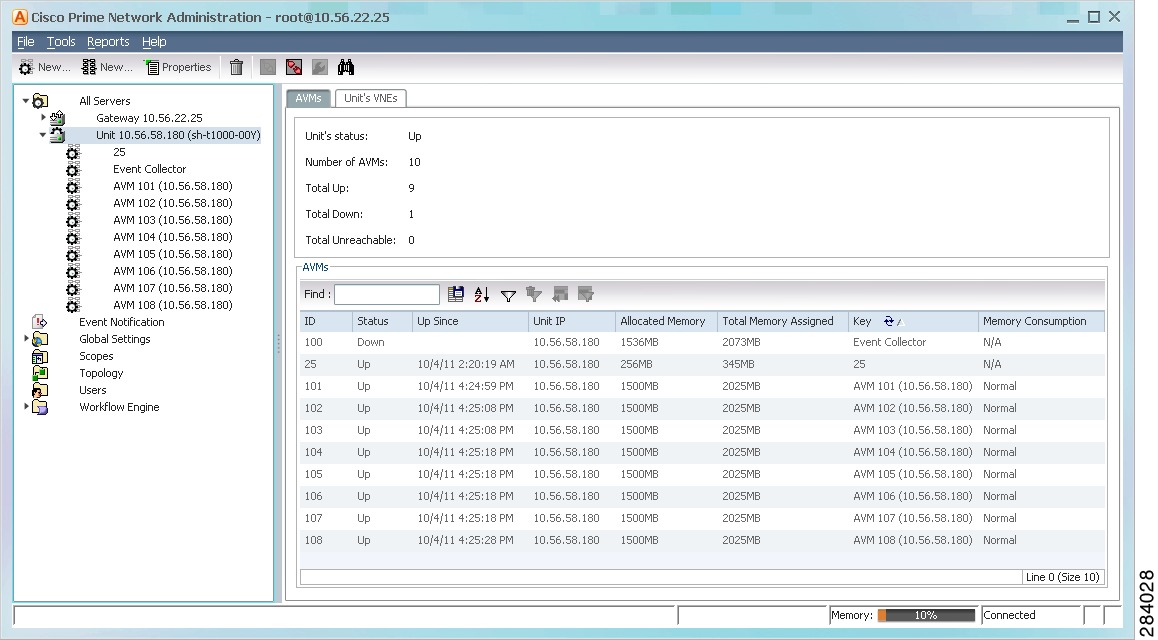Click the Delete trash can icon
The image size is (1158, 640).
(x=236, y=67)
